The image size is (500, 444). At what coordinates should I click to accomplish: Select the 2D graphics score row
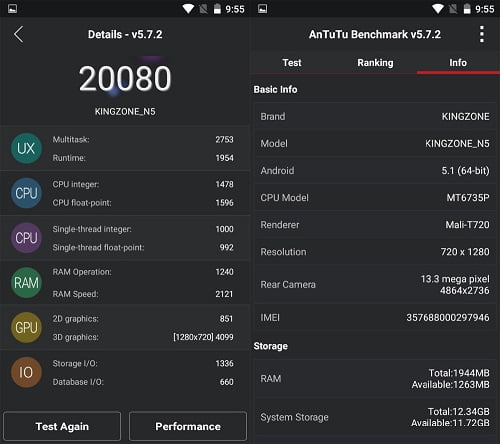point(143,319)
